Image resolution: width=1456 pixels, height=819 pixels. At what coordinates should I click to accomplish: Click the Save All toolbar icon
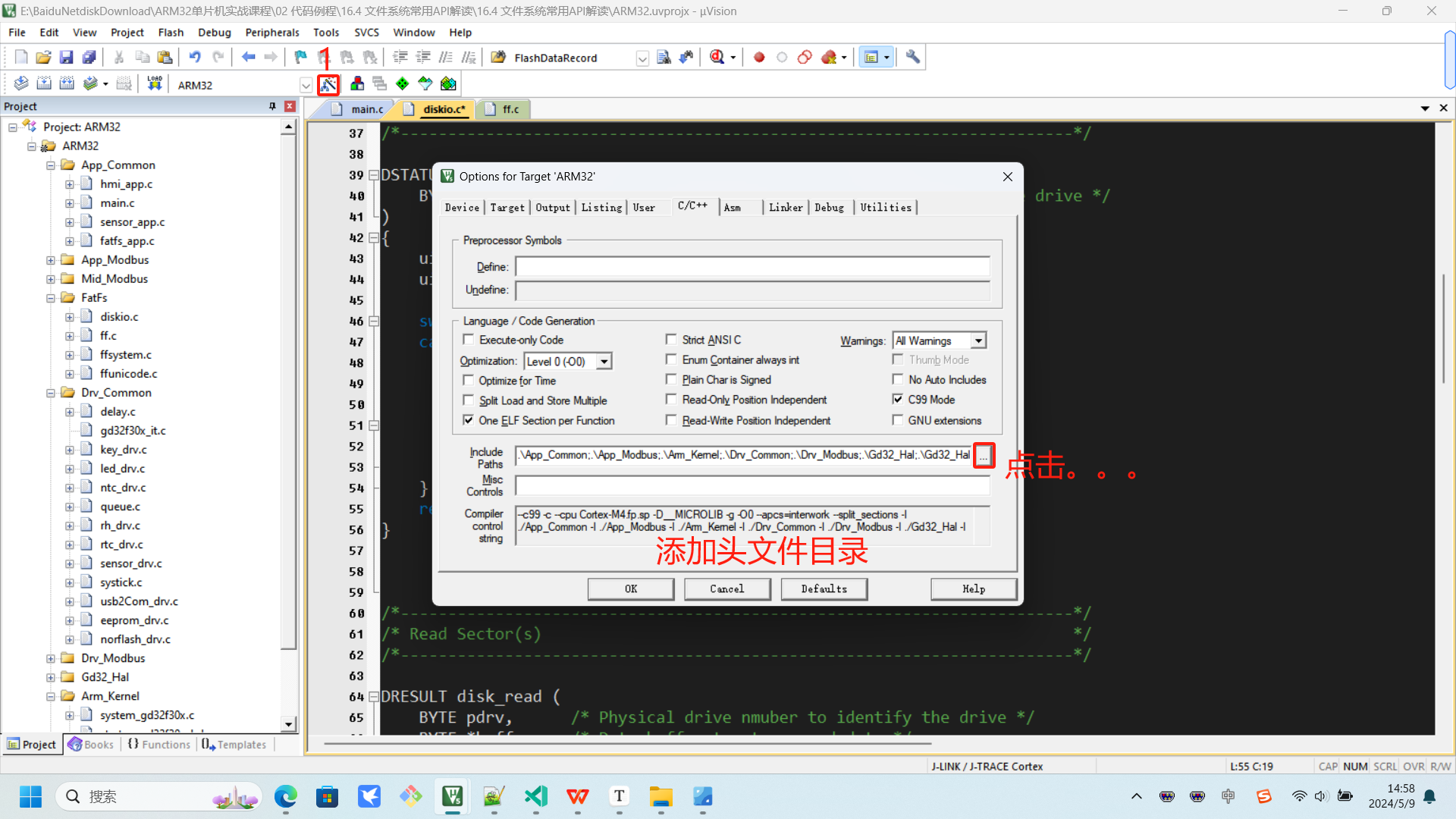(x=89, y=58)
